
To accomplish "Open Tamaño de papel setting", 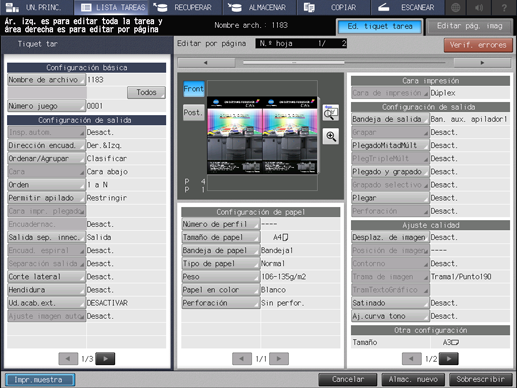I will coord(221,237).
